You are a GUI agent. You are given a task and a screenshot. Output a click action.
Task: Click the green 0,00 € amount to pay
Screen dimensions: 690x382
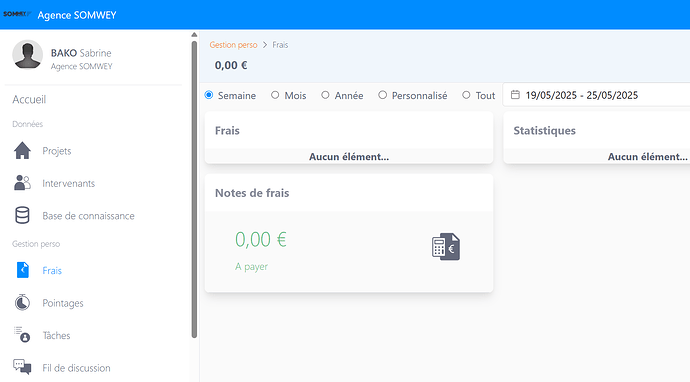[261, 239]
